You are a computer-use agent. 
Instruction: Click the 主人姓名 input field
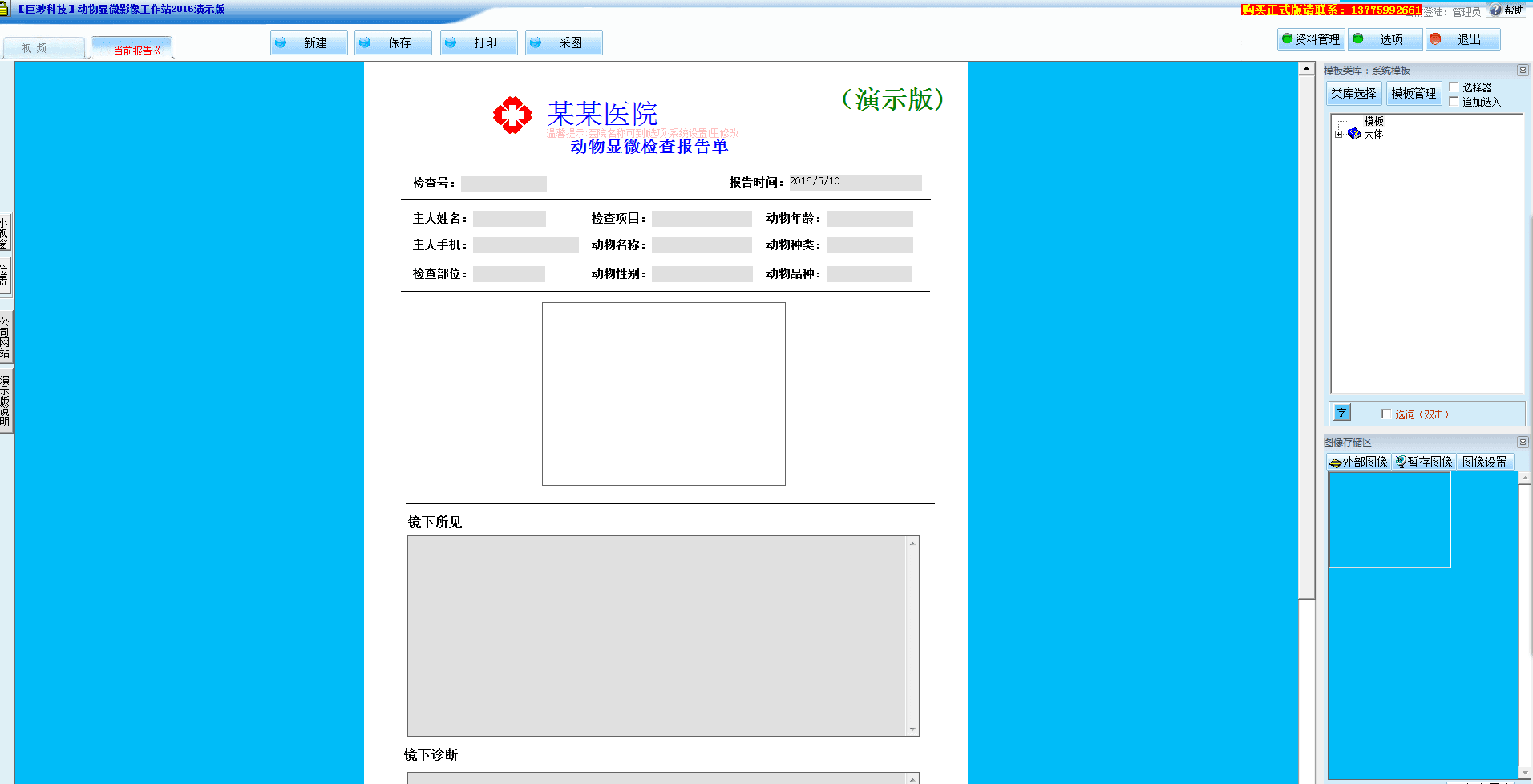click(x=509, y=219)
